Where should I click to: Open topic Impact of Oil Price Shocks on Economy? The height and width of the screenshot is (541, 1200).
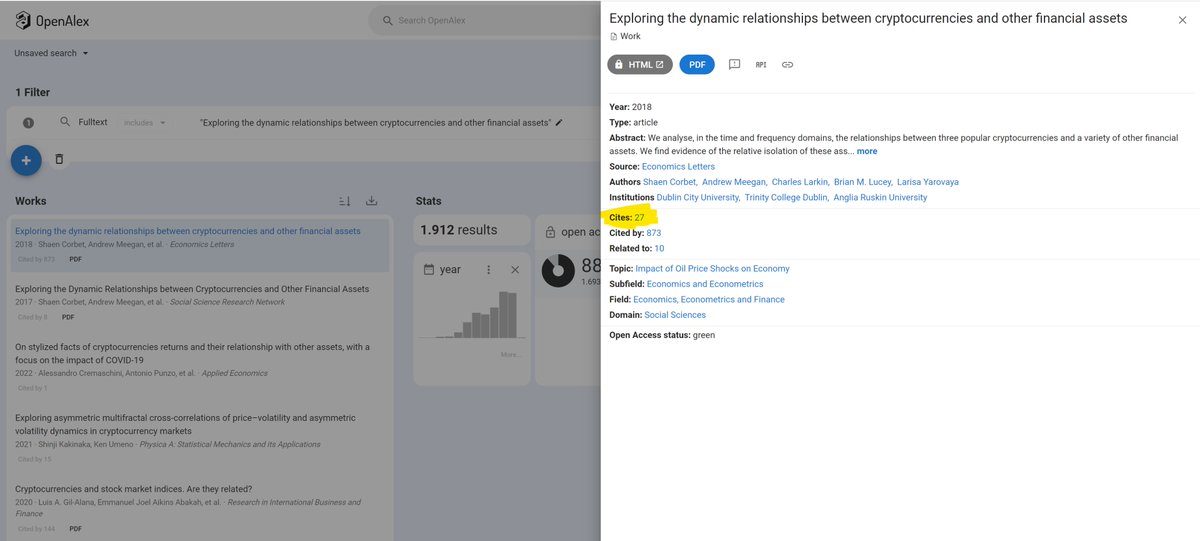[x=712, y=269]
